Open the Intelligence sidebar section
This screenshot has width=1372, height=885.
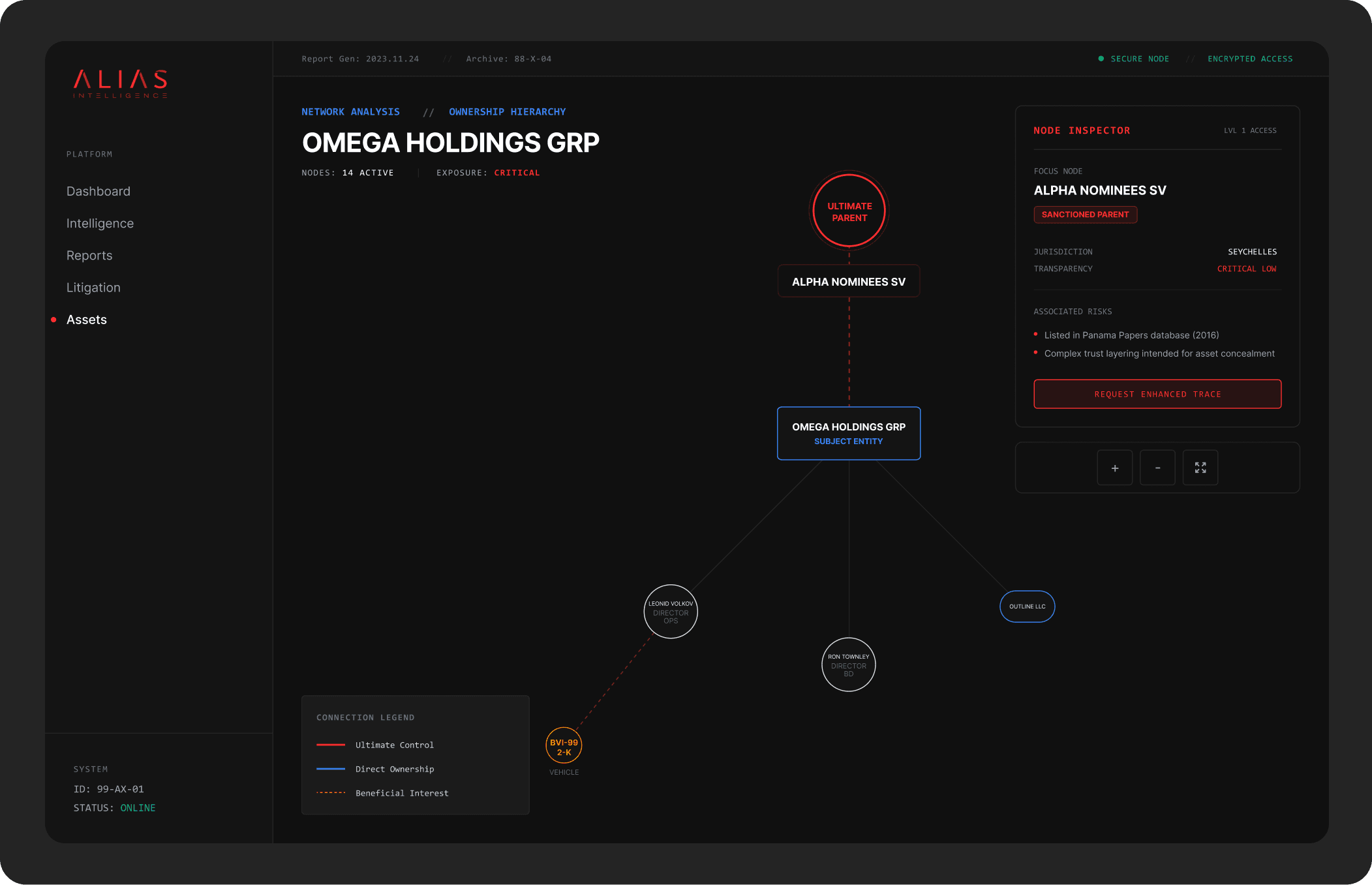tap(100, 223)
